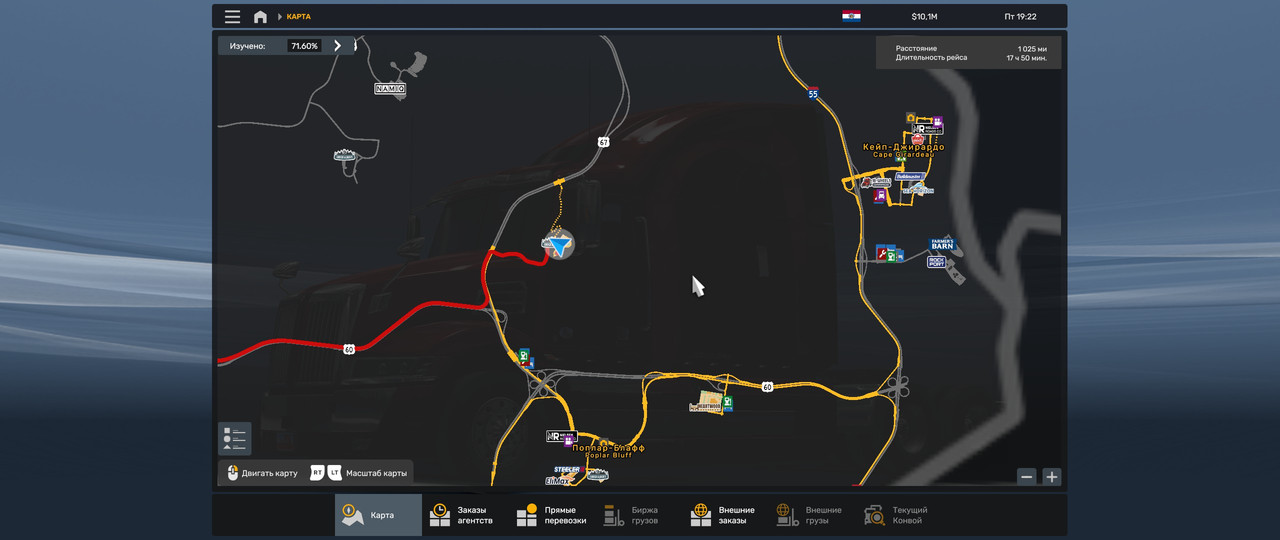Zoom in the map with plus button
The width and height of the screenshot is (1280, 540).
click(1051, 477)
